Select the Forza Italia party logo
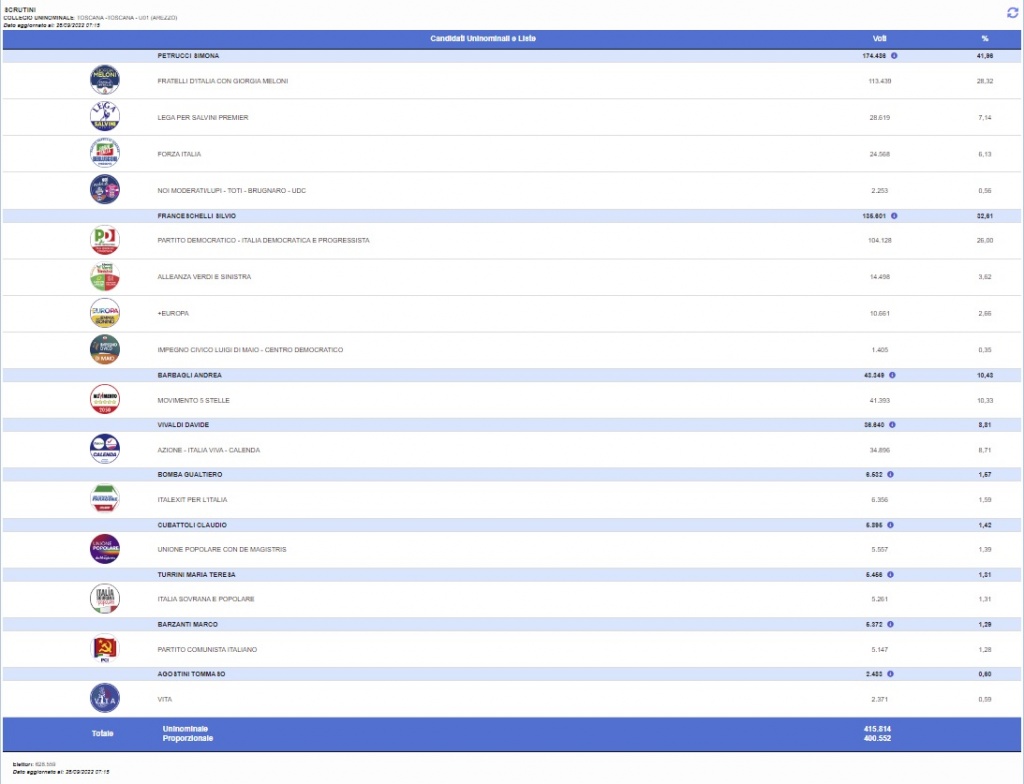This screenshot has width=1024, height=784. pyautogui.click(x=105, y=154)
